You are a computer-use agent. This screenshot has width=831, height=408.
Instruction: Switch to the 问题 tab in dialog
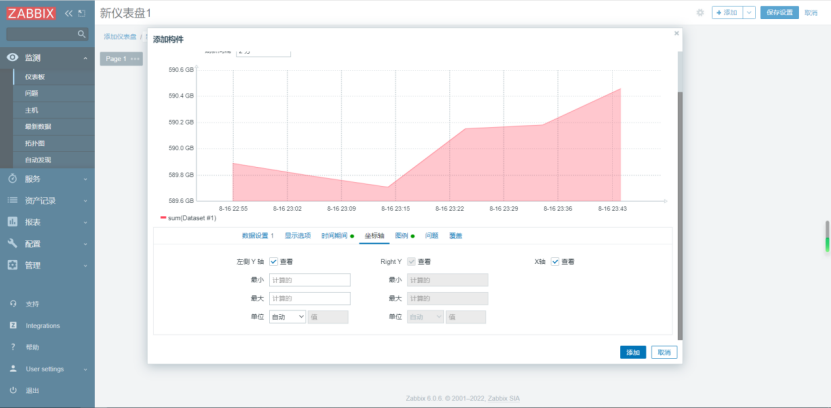(431, 236)
